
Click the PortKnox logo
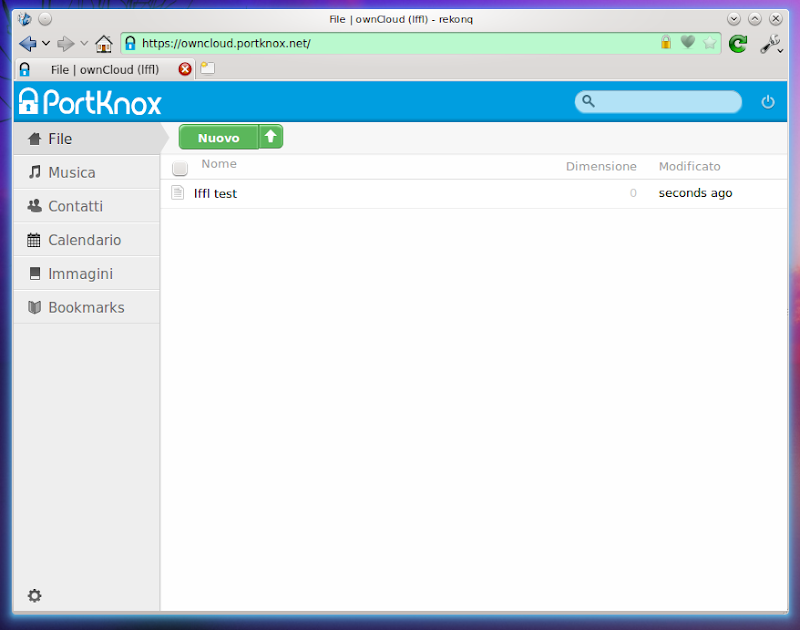(x=90, y=102)
